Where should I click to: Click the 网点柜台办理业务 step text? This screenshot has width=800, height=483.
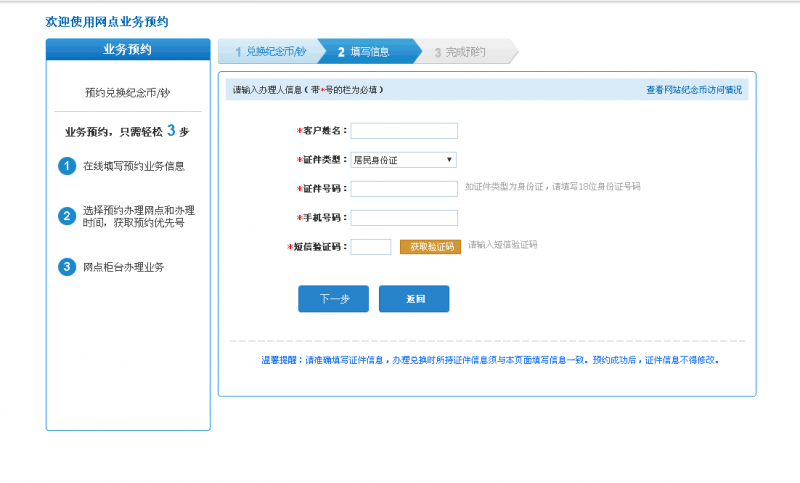pyautogui.click(x=126, y=267)
